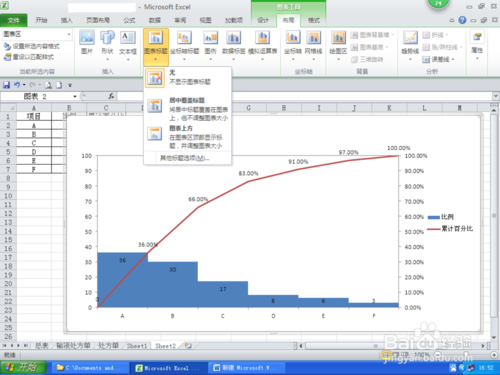Select column header G
500x375 pixels.
click(249, 108)
